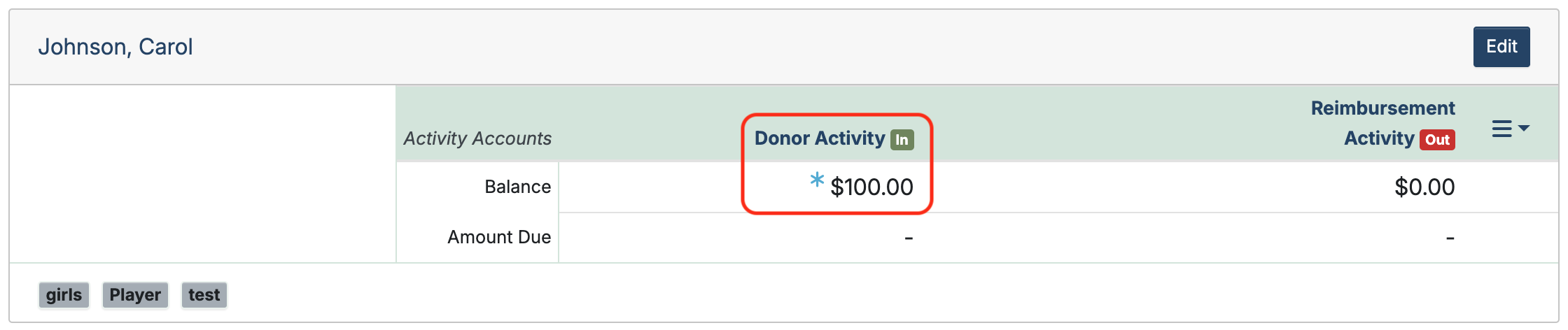
Task: Click the empty header area beside the name
Action: pyautogui.click(x=770, y=47)
